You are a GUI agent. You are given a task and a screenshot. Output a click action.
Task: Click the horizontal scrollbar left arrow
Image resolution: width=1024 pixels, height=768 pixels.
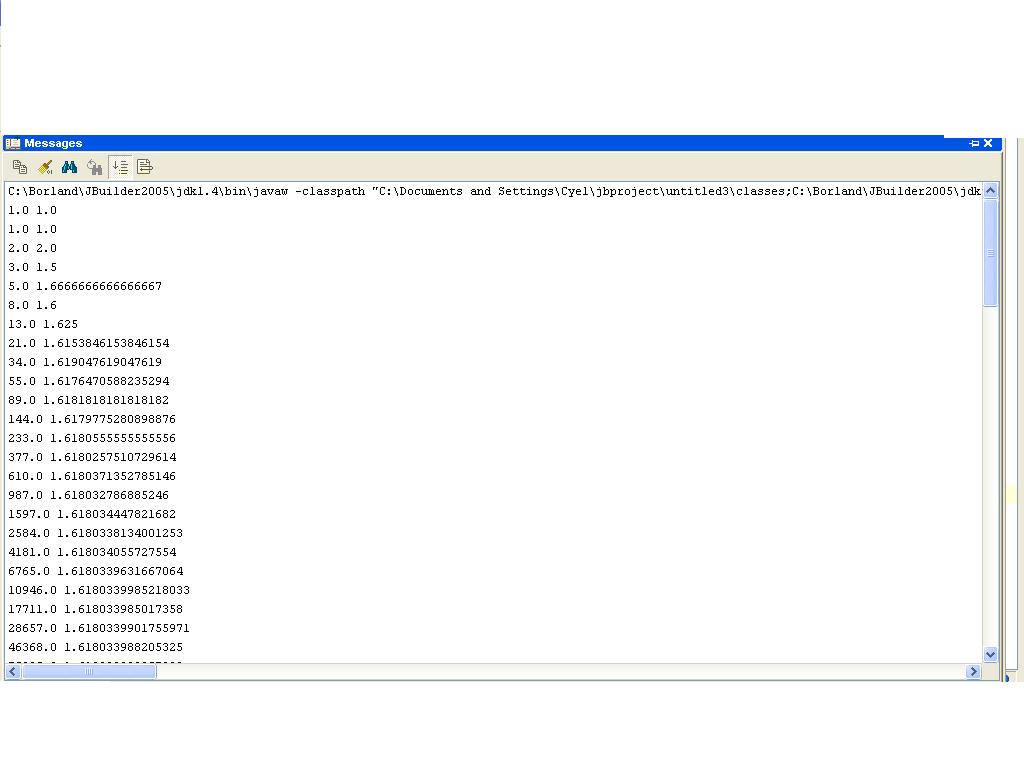pyautogui.click(x=13, y=671)
